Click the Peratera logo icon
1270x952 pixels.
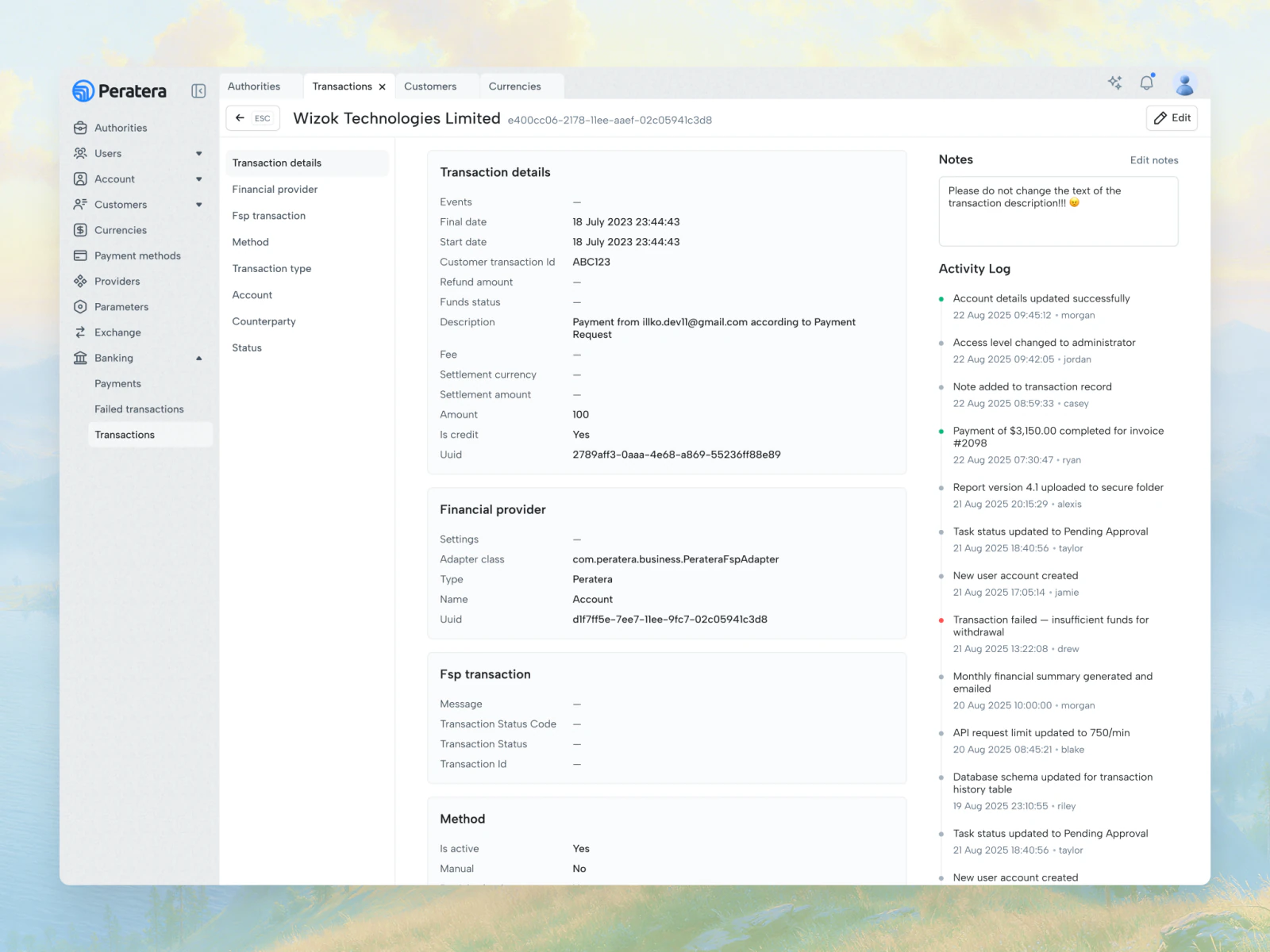[x=83, y=91]
